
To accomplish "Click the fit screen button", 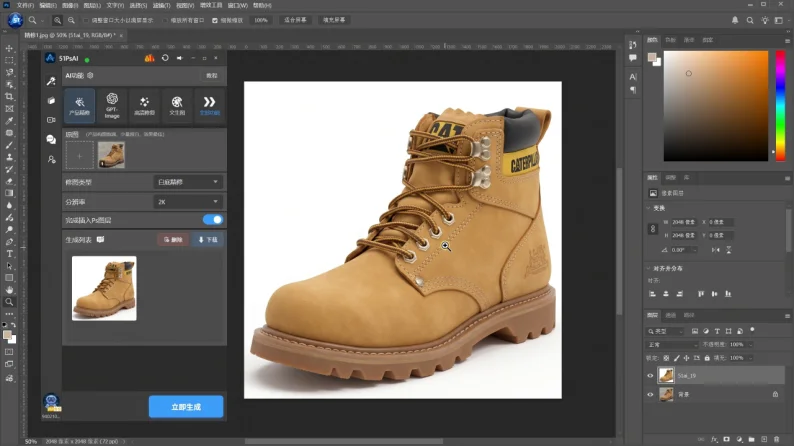I will [x=295, y=20].
